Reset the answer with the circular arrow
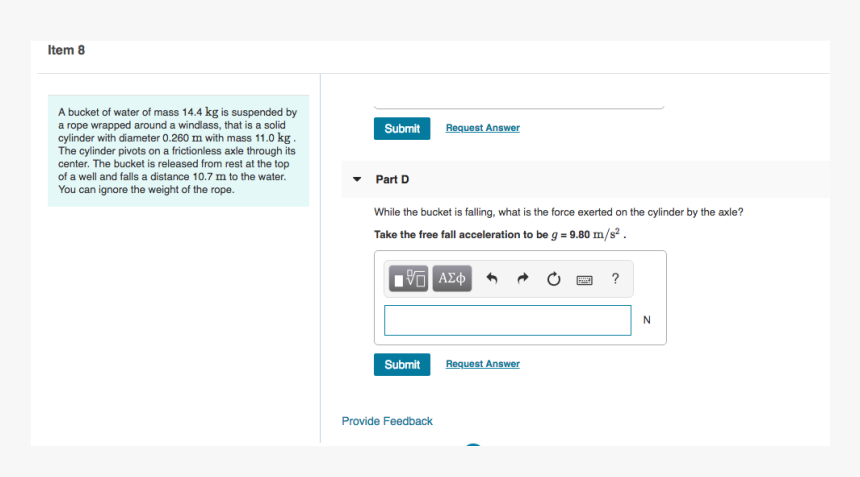860x477 pixels. pos(553,279)
